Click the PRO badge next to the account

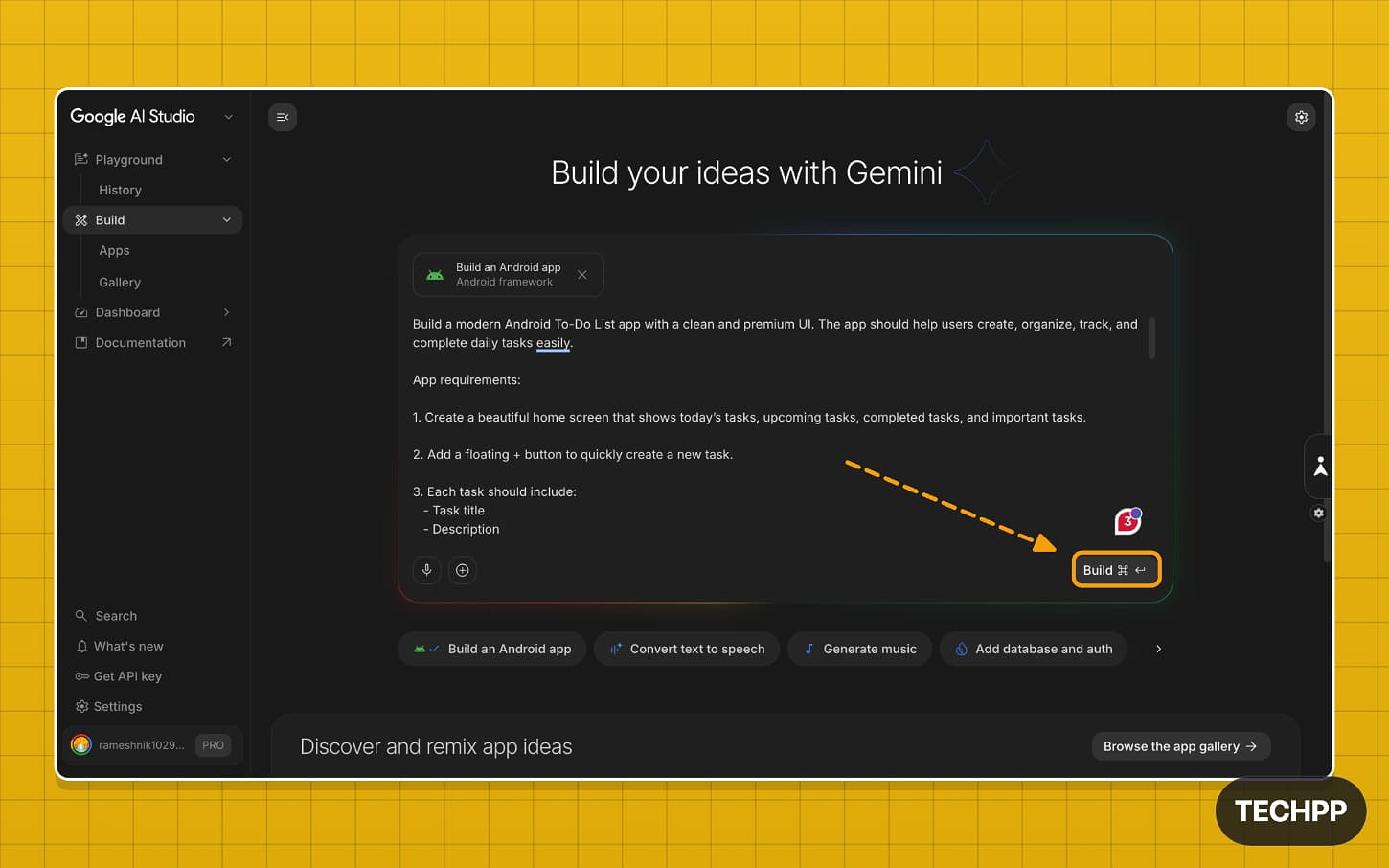click(x=213, y=745)
